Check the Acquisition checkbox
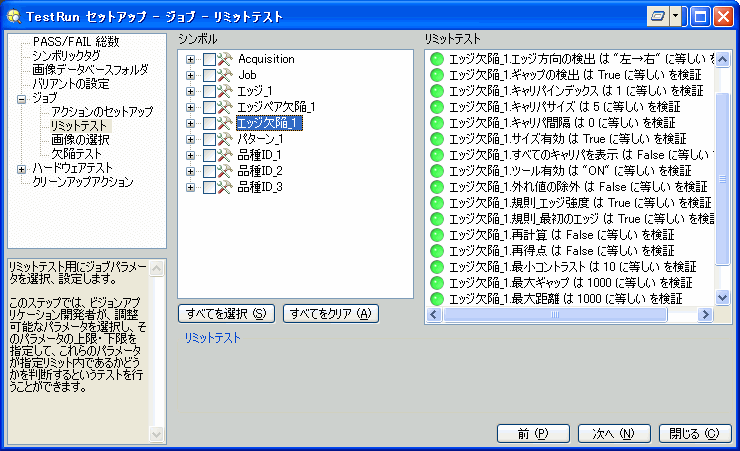Image resolution: width=740 pixels, height=451 pixels. [209, 59]
